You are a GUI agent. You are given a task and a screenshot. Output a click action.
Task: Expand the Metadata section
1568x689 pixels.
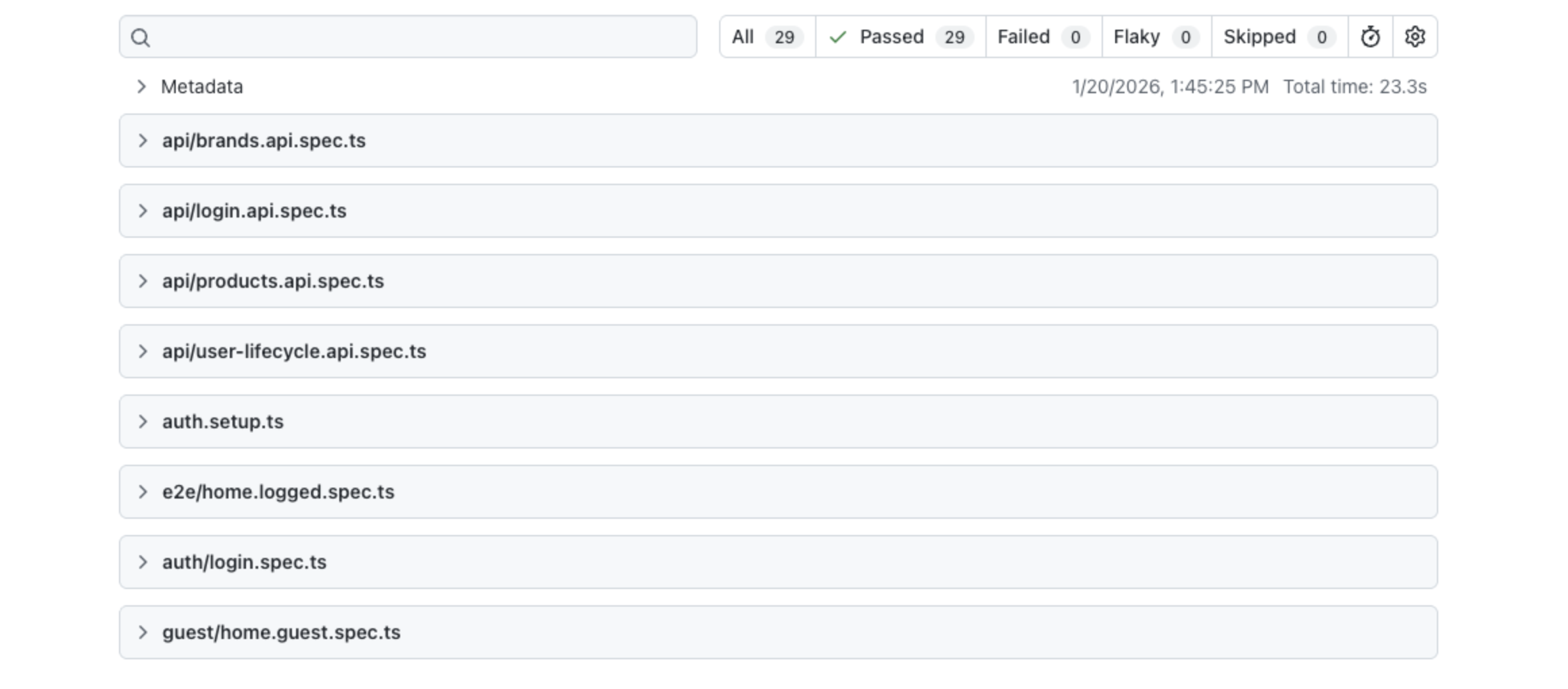coord(141,86)
